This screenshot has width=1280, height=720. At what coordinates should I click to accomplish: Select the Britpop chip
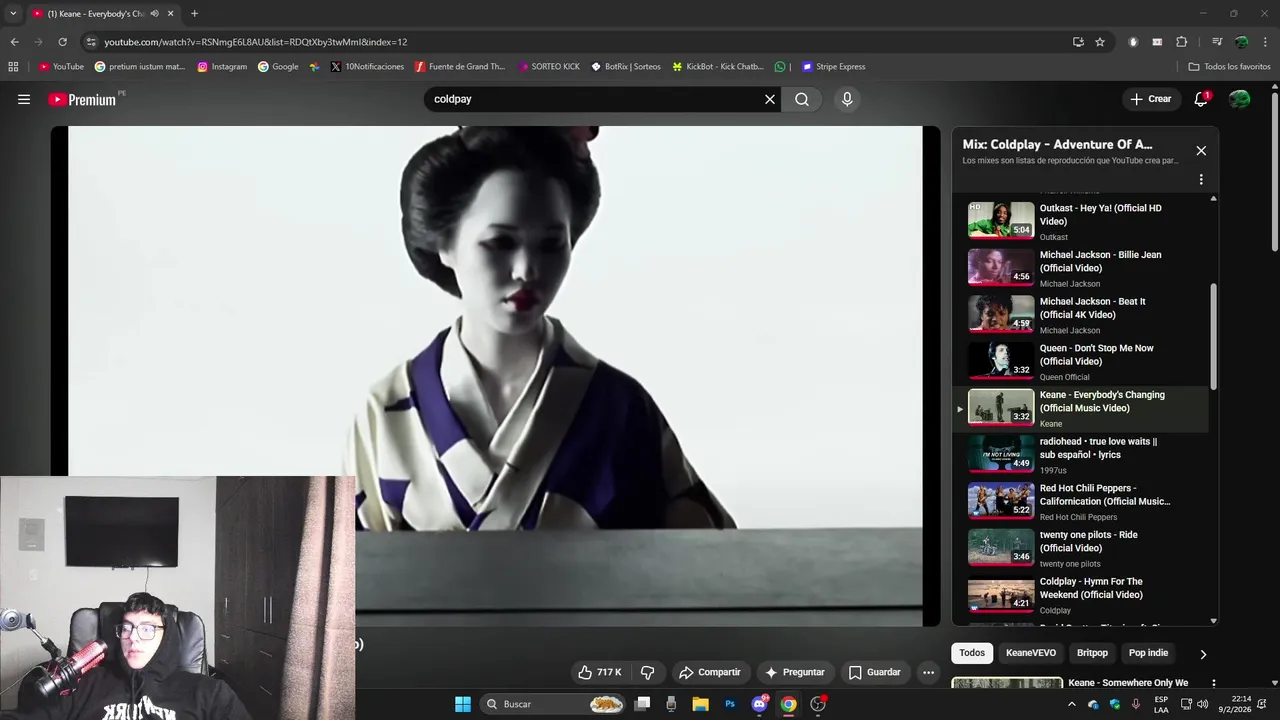(1092, 653)
